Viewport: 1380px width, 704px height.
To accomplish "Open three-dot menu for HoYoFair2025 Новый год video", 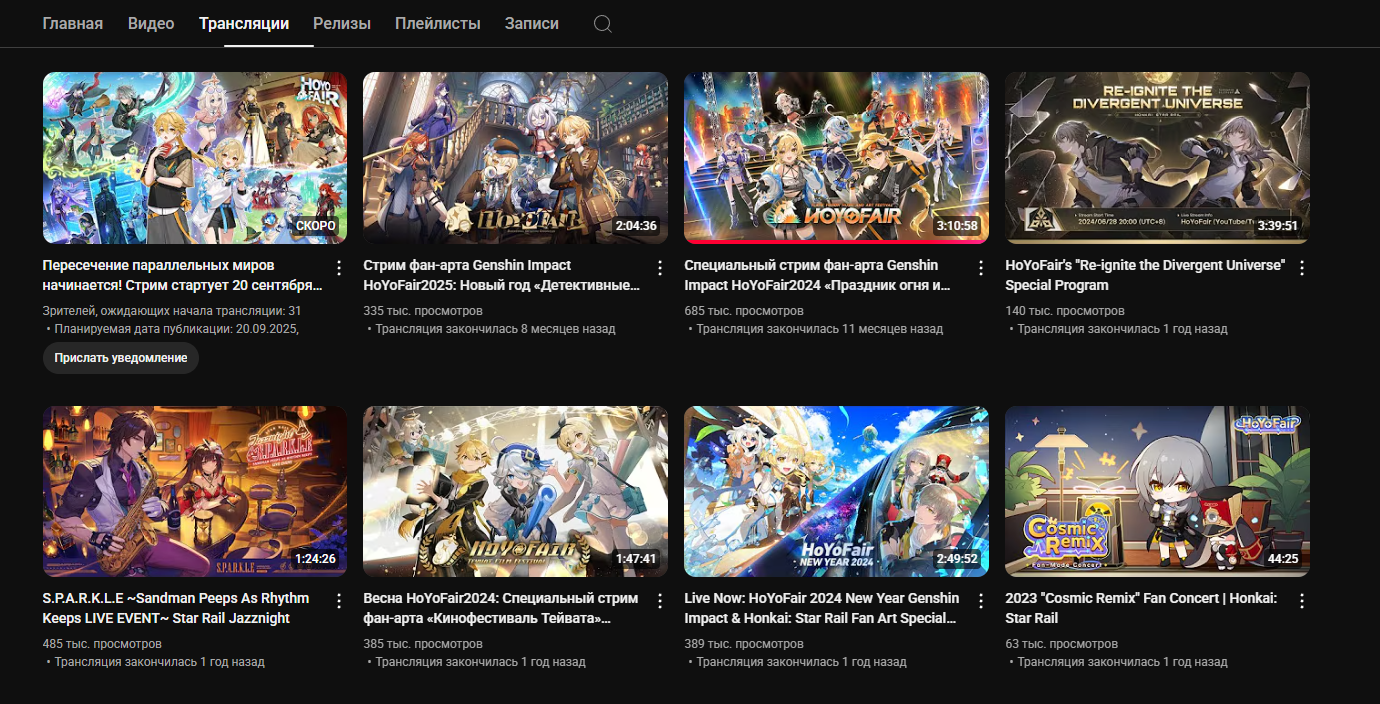I will (659, 268).
